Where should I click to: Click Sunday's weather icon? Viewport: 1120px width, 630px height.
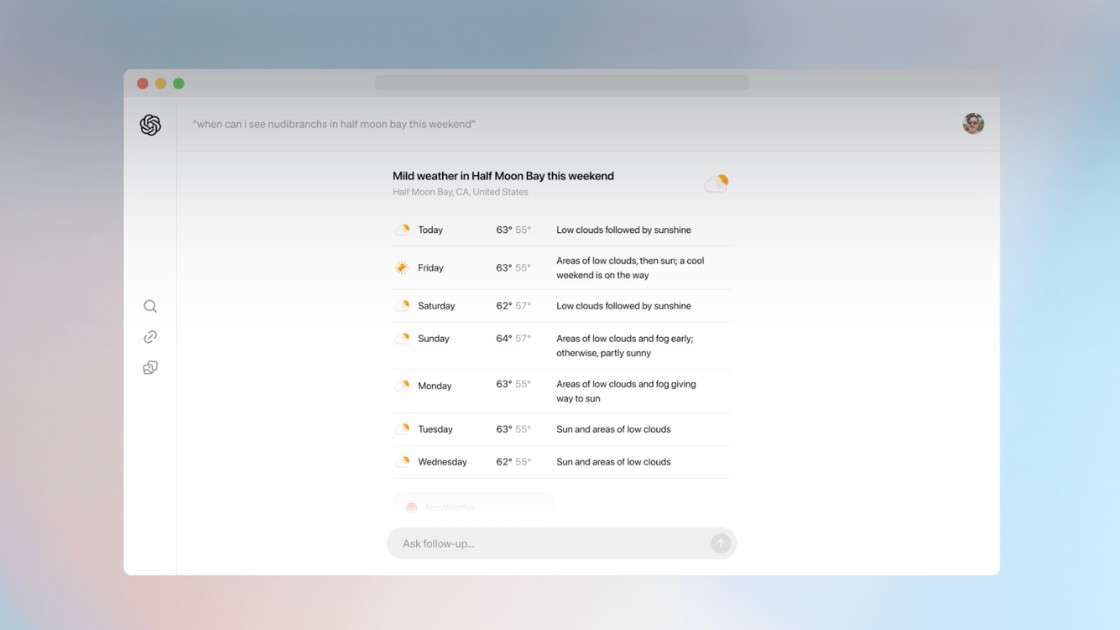pyautogui.click(x=402, y=339)
